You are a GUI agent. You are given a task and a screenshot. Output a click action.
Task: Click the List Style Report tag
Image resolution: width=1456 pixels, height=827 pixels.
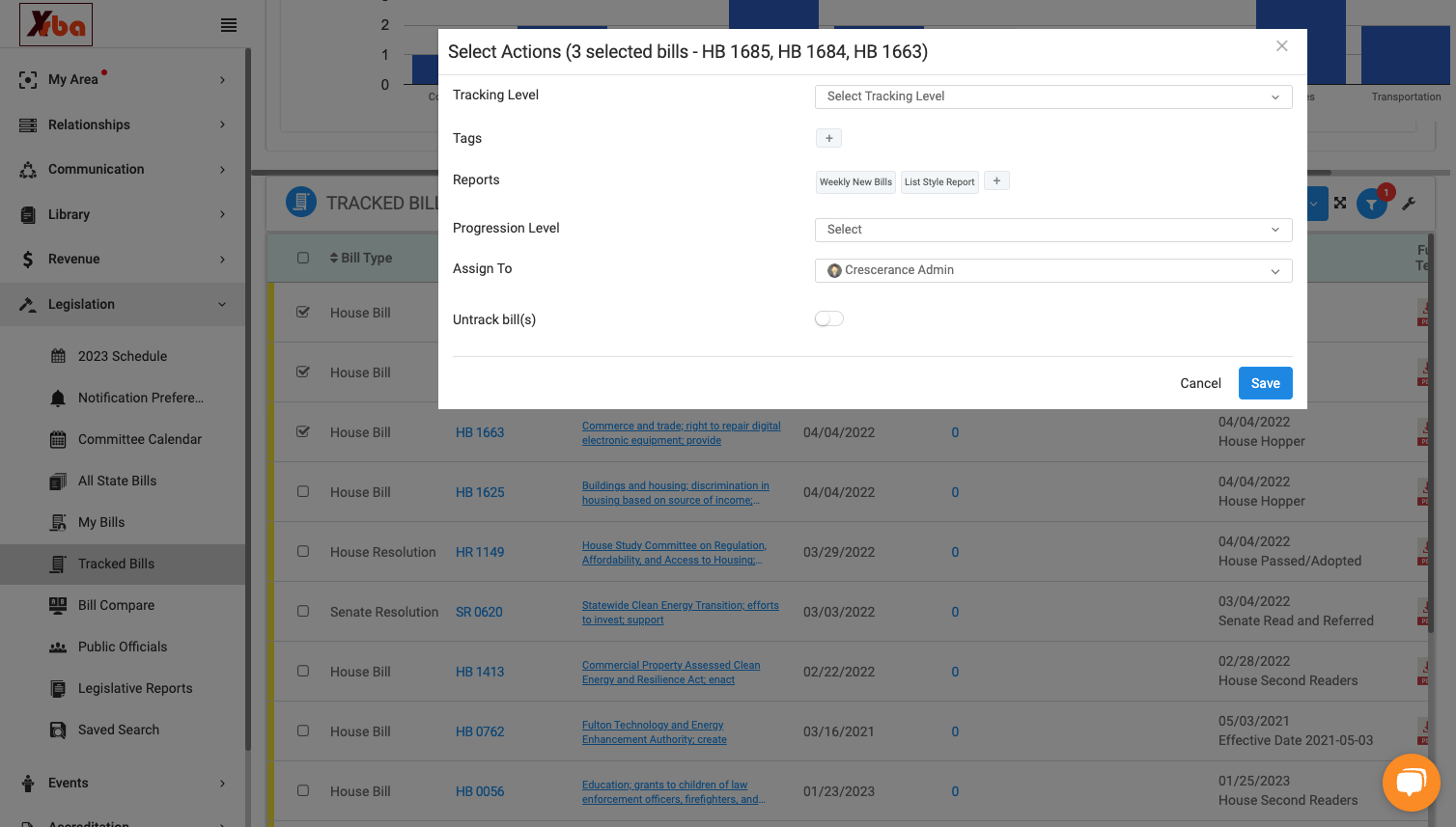(x=939, y=181)
